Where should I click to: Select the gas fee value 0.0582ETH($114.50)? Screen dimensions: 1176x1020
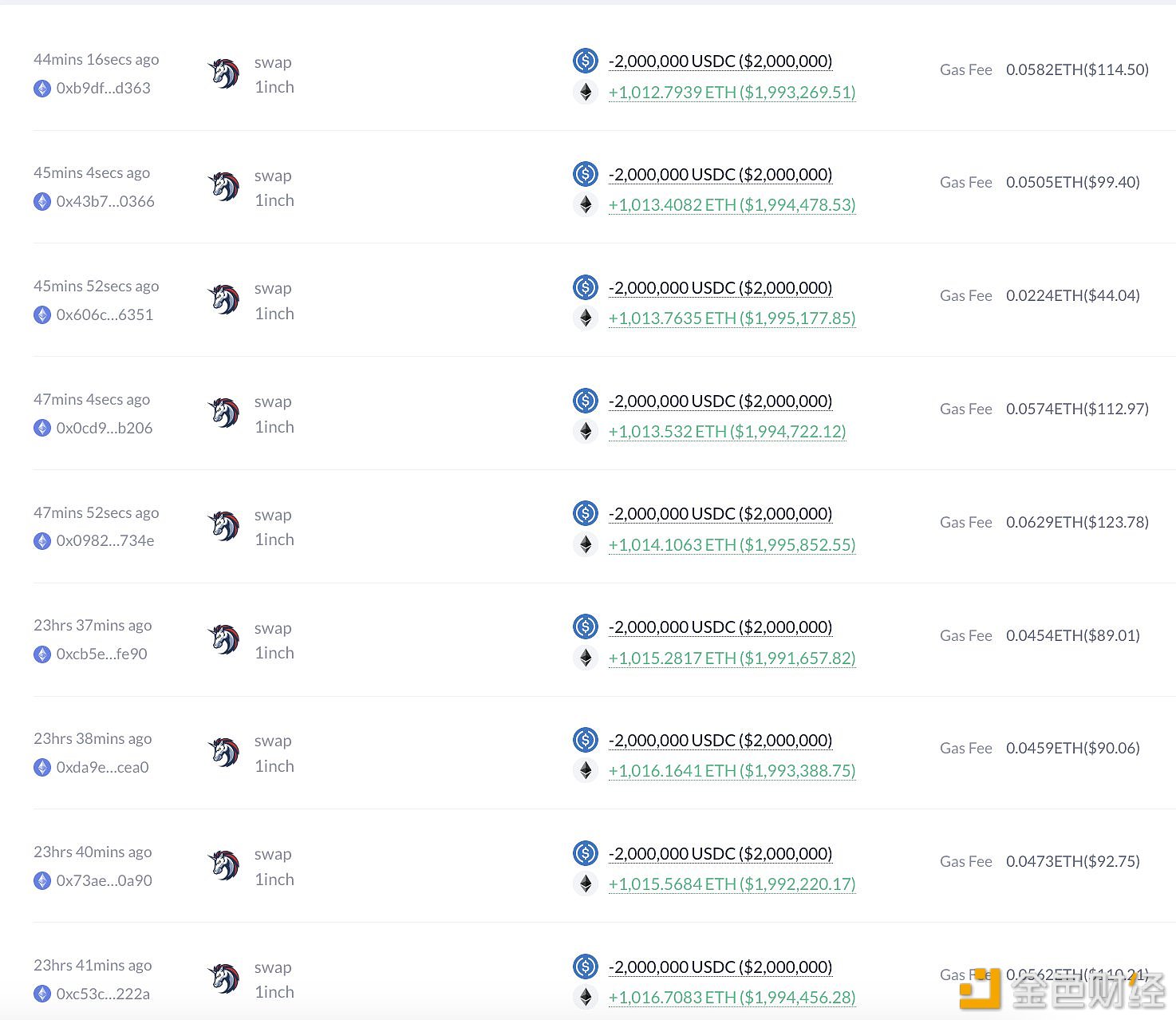pos(1078,69)
